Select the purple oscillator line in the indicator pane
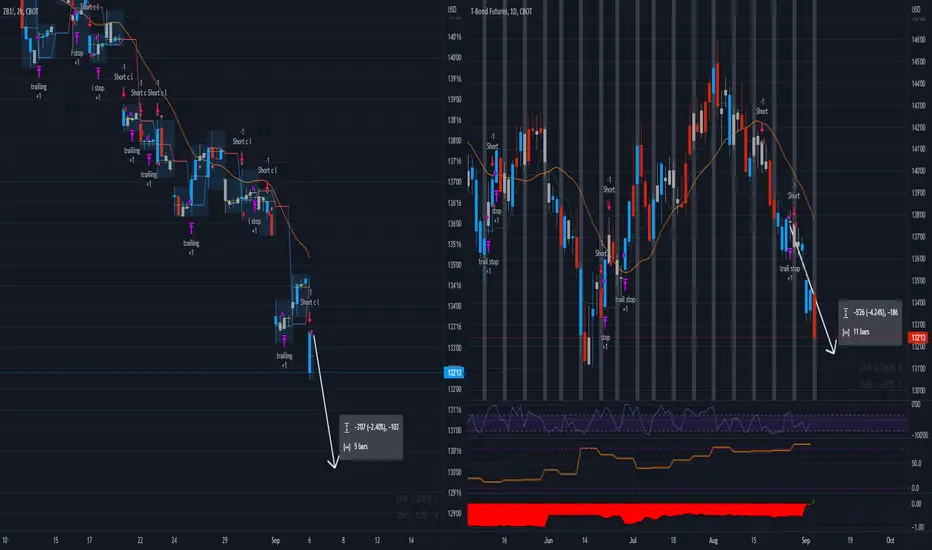This screenshot has width=932, height=550. (x=639, y=419)
